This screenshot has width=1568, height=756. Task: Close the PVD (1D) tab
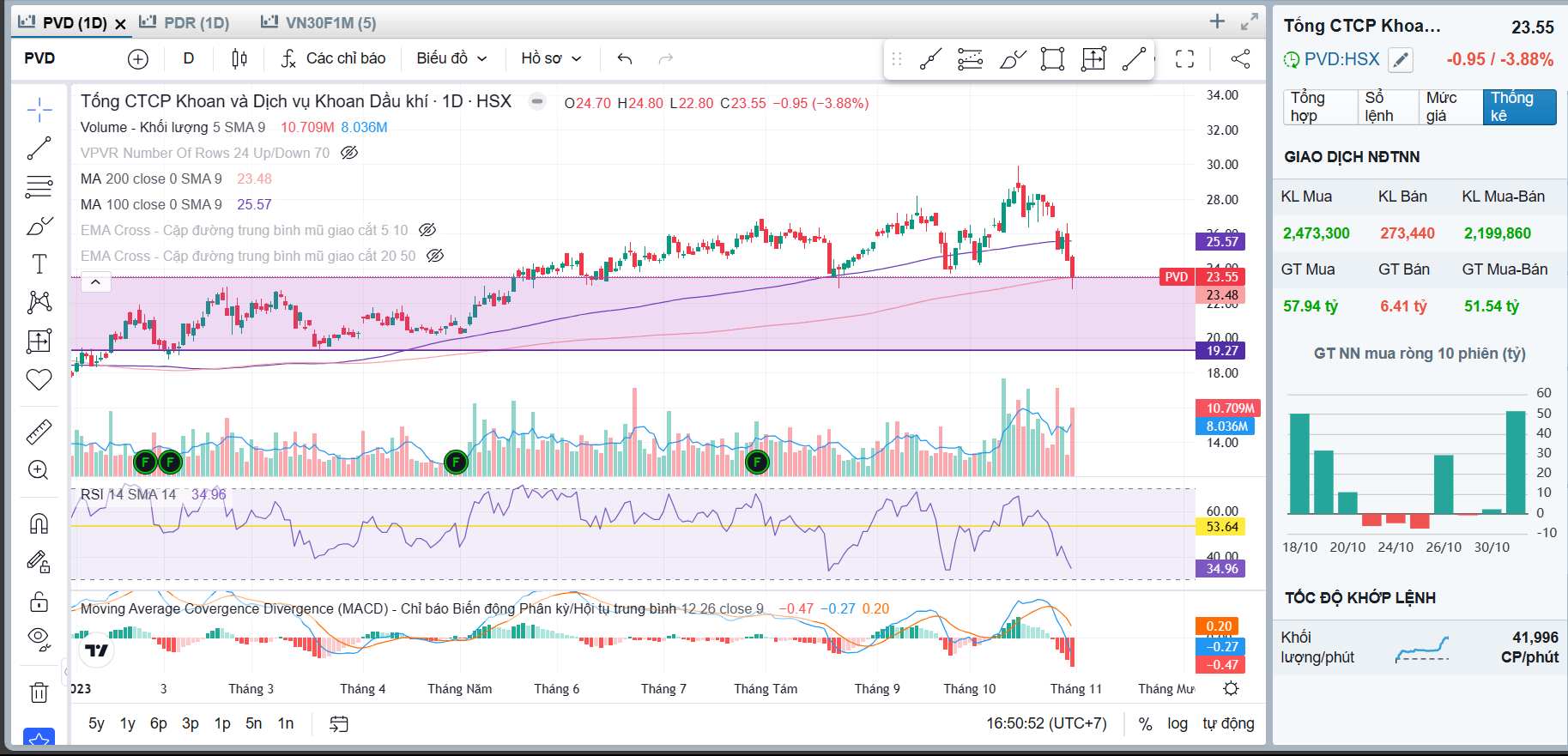point(121,24)
